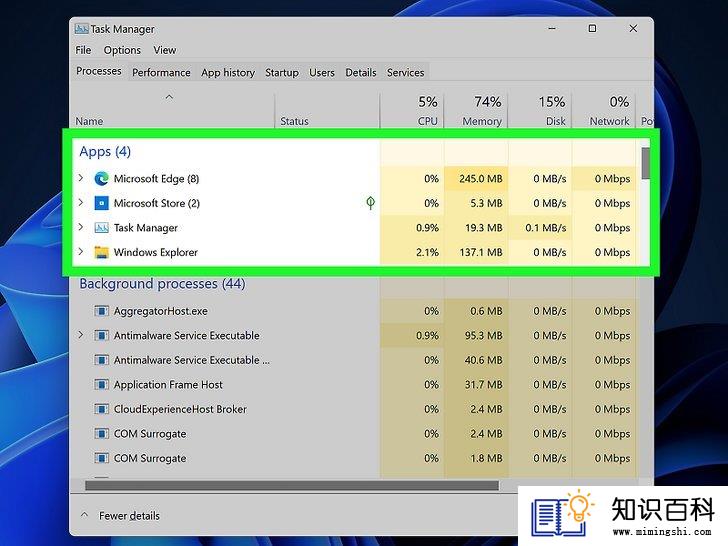This screenshot has width=728, height=546.
Task: Switch to the Services tab
Action: (405, 72)
